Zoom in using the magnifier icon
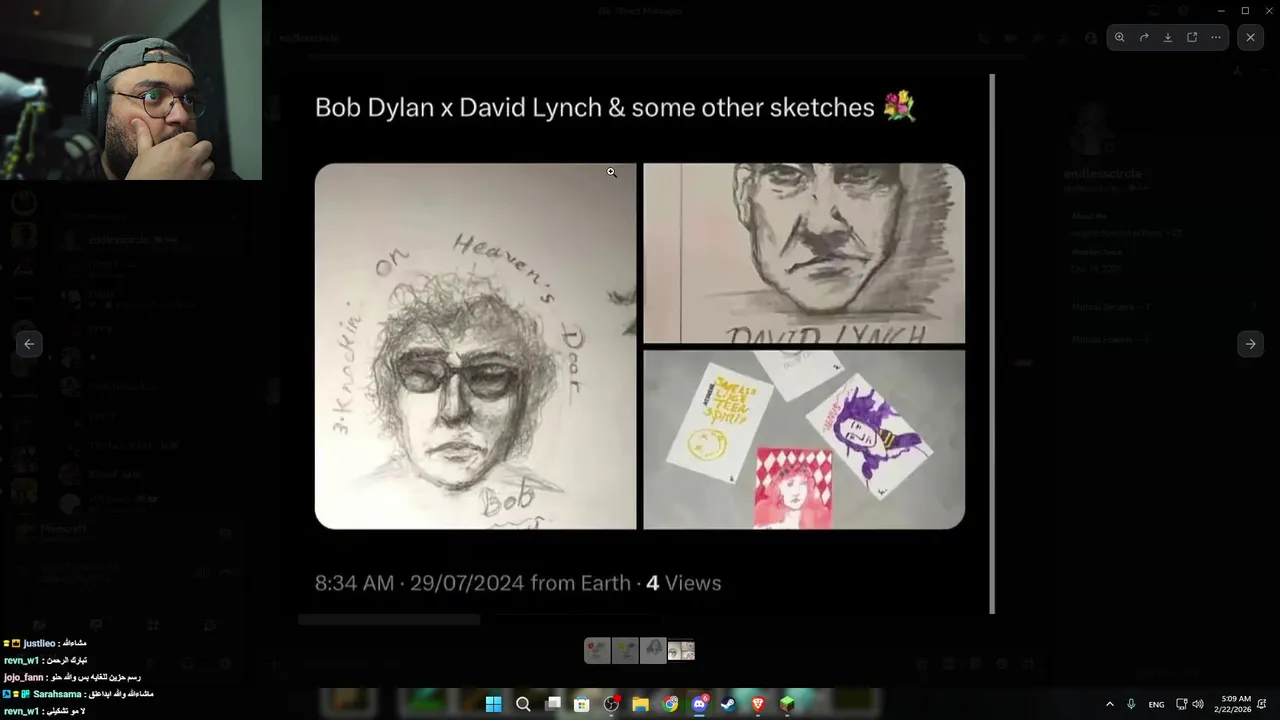This screenshot has height=720, width=1280. (x=1120, y=37)
